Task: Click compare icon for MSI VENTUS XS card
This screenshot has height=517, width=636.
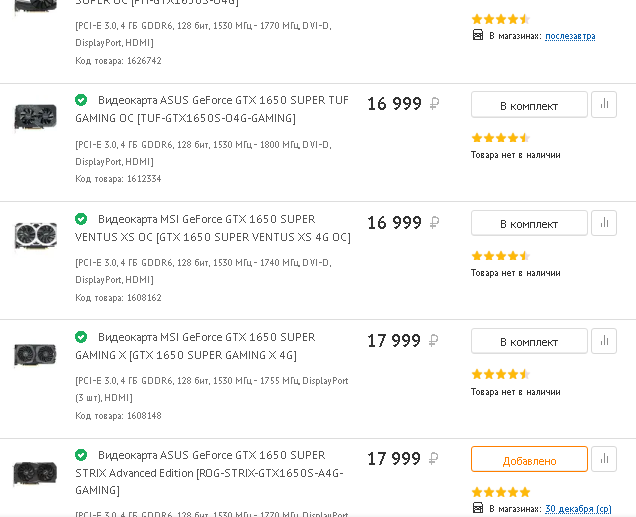Action: pos(604,223)
